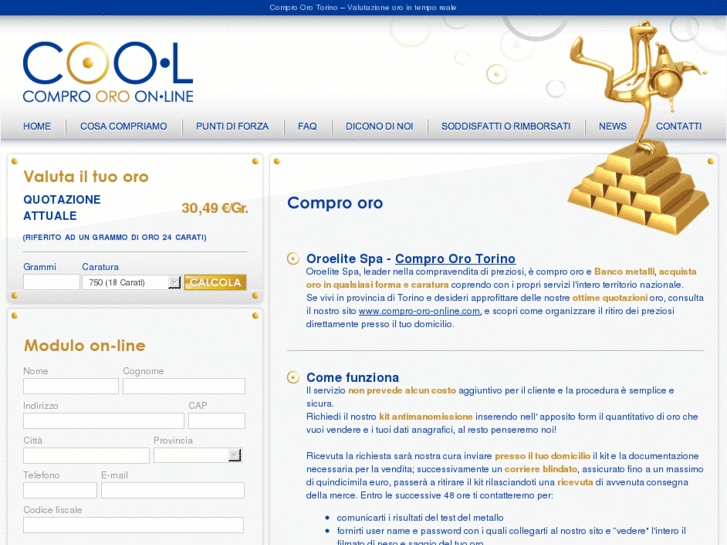
Task: Open the Compro Oro Torino link
Action: coord(455,259)
